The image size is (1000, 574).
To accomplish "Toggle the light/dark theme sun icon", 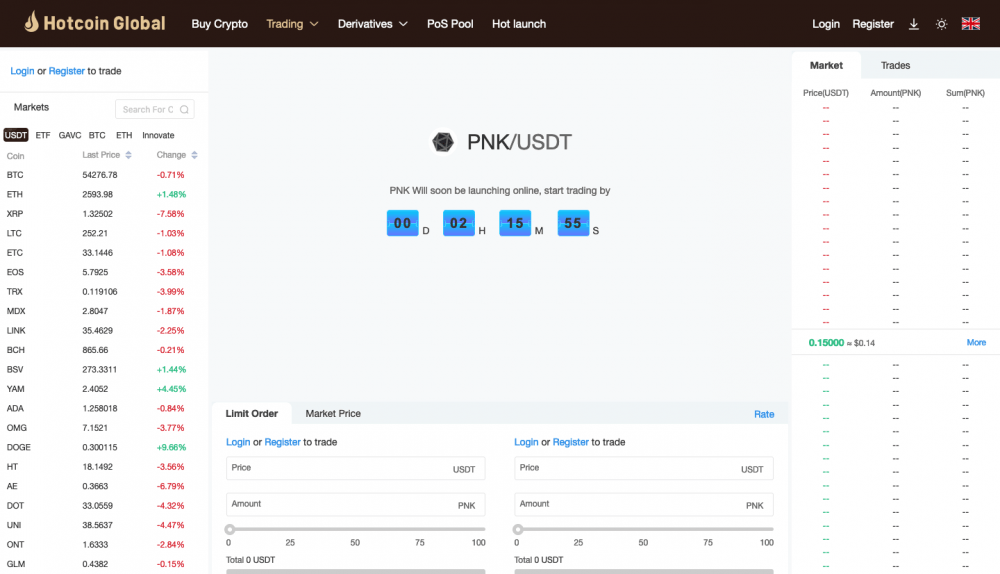I will (941, 24).
